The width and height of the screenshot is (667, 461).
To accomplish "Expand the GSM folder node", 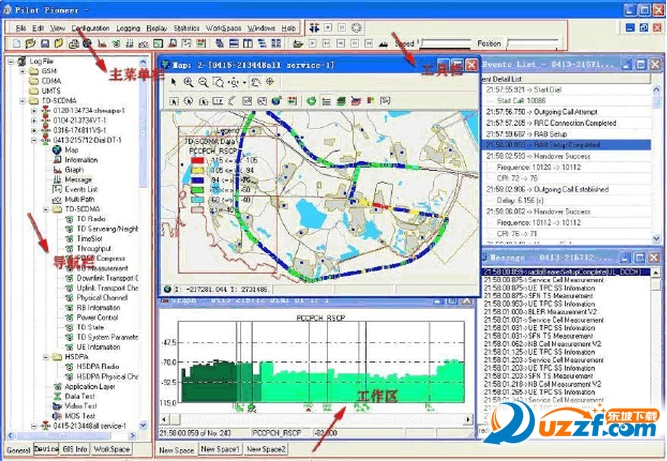I will click(22, 71).
